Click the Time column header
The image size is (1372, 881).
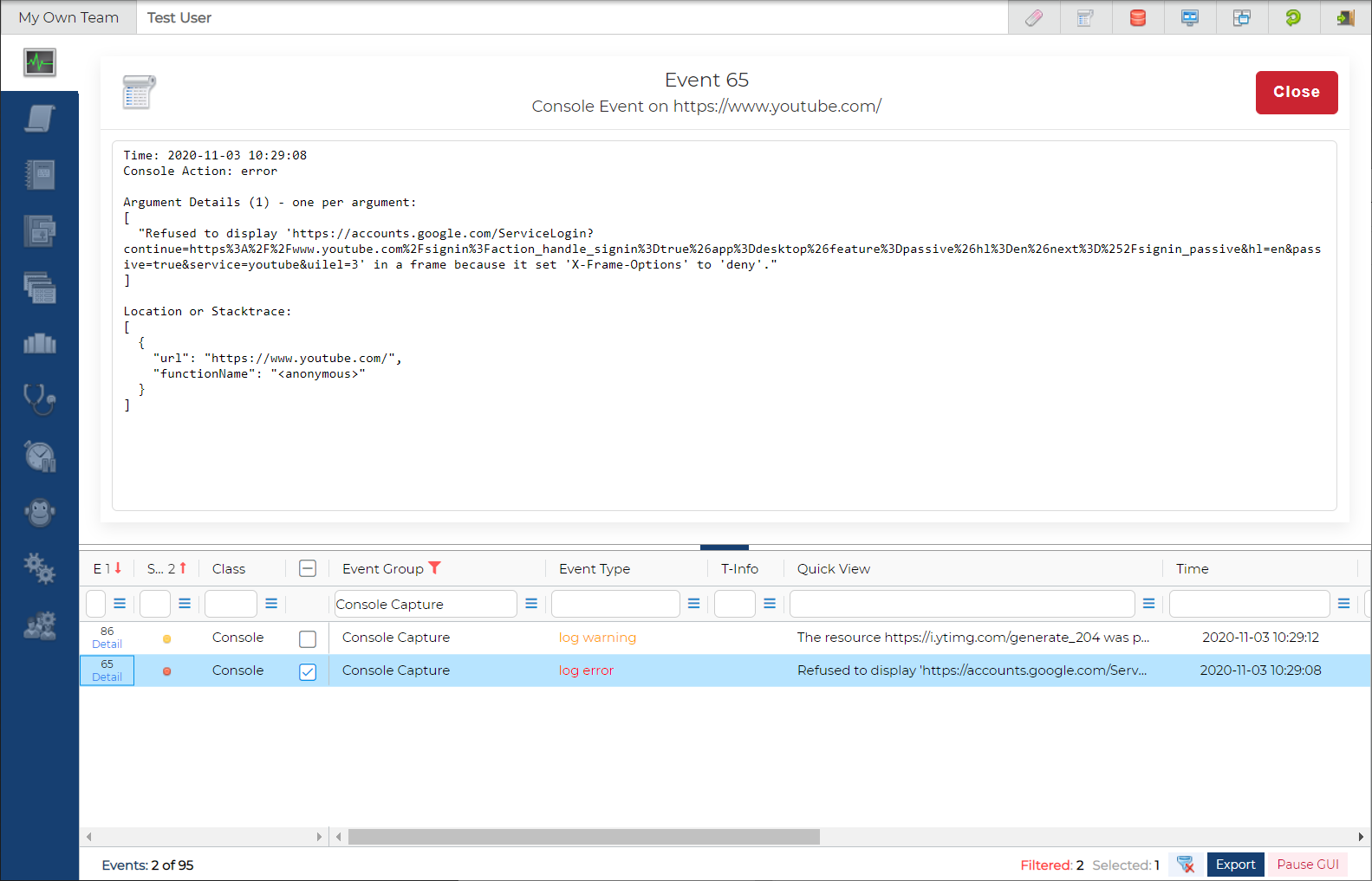coord(1193,568)
